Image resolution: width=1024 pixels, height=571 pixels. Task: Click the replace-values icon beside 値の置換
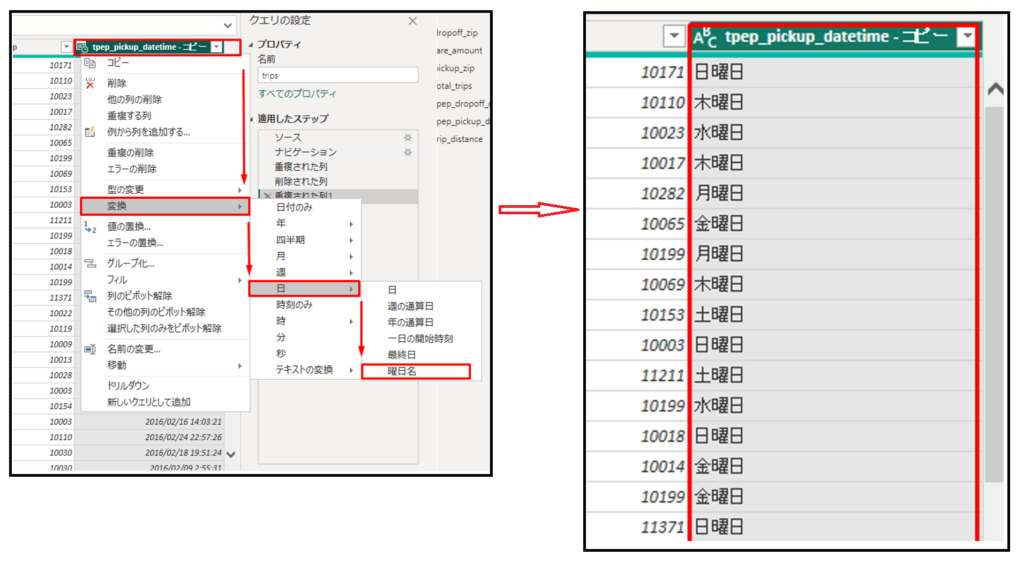click(90, 227)
